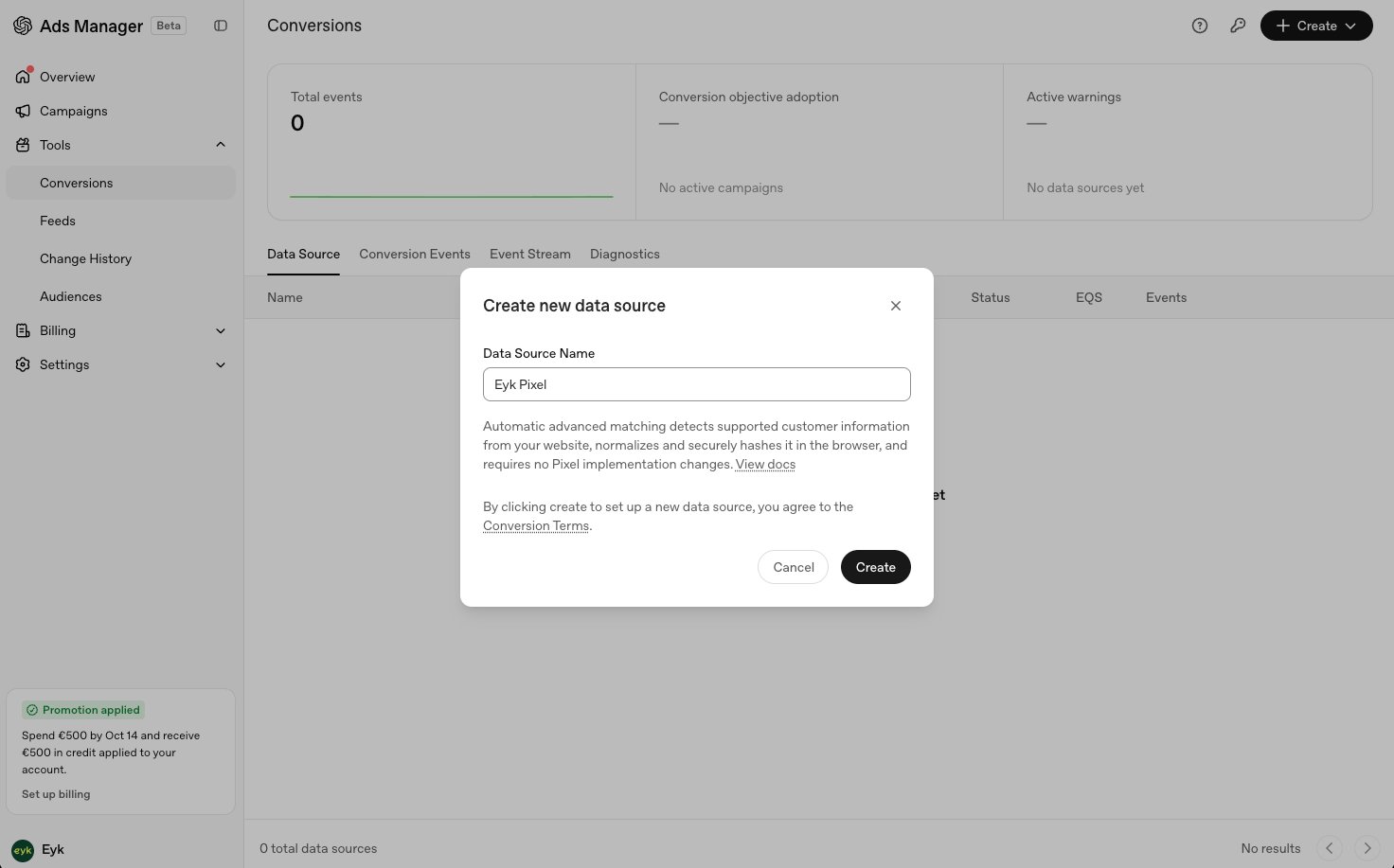Collapse the Tools section chevron

[x=221, y=145]
